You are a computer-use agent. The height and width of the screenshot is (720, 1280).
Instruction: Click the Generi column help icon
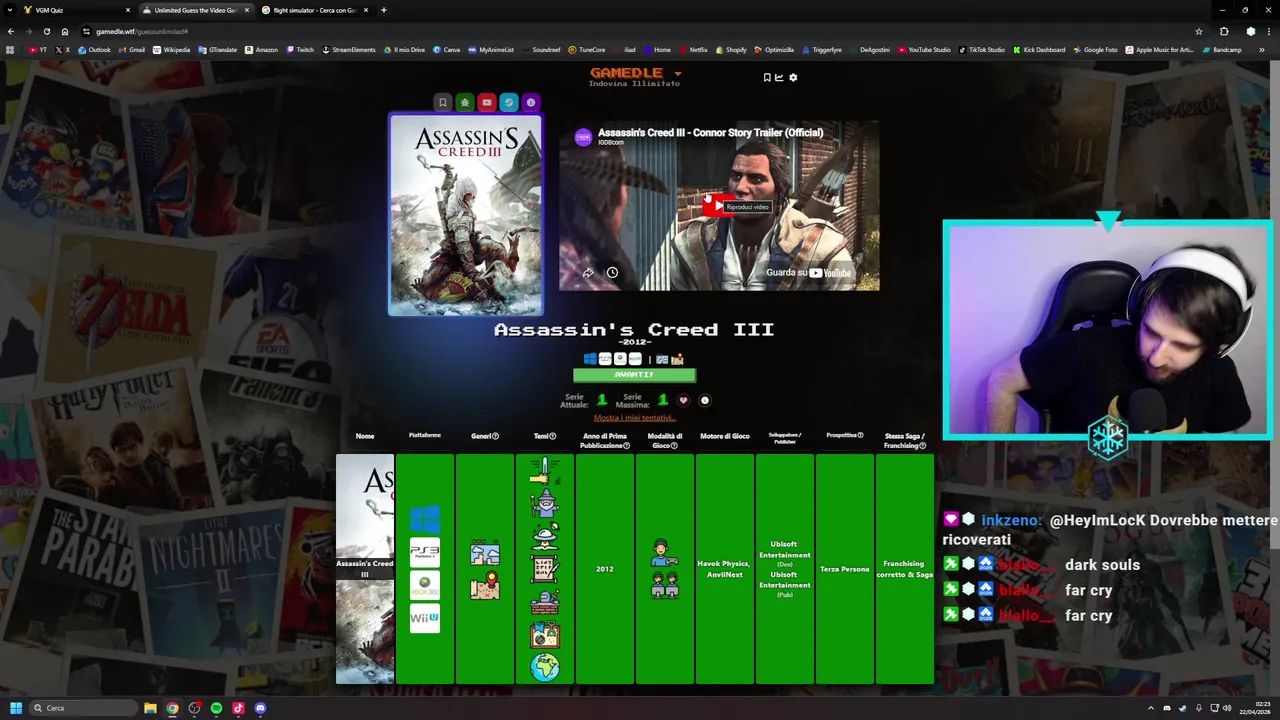495,436
